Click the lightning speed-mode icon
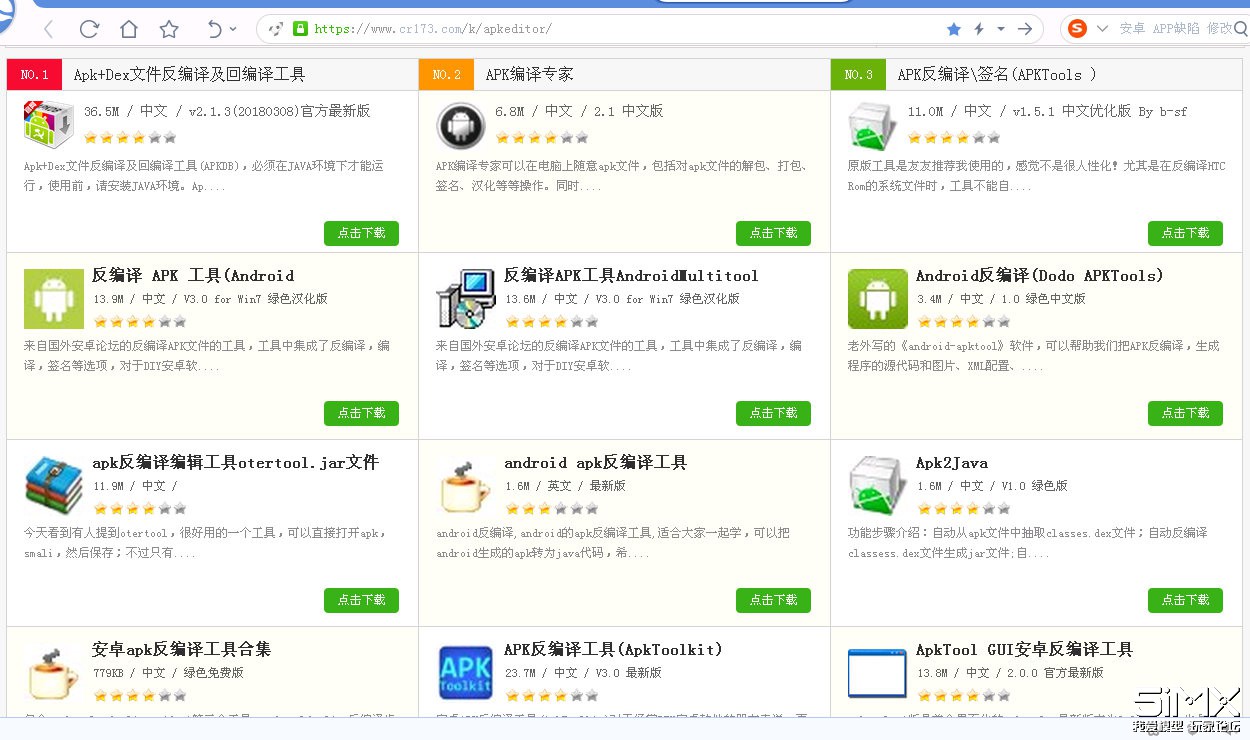 tap(979, 29)
